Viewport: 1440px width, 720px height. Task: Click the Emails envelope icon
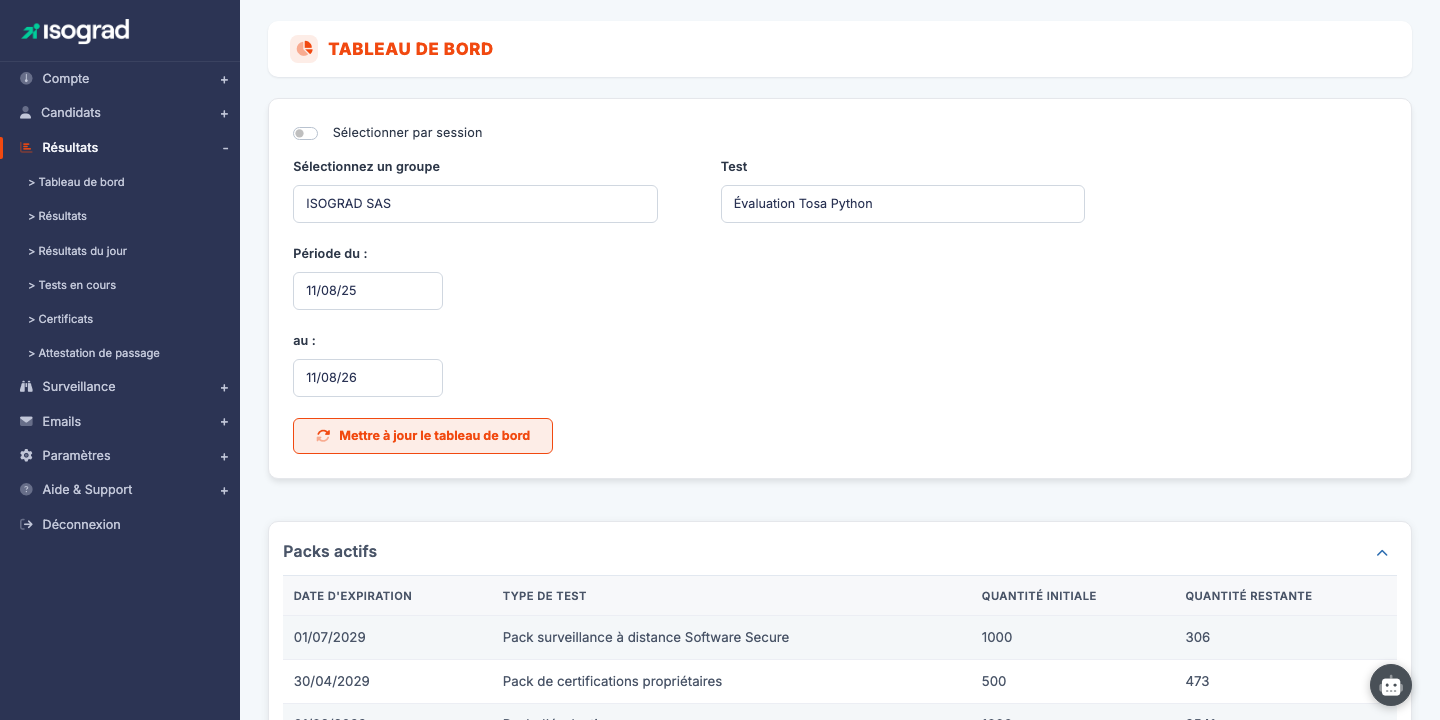tap(26, 422)
